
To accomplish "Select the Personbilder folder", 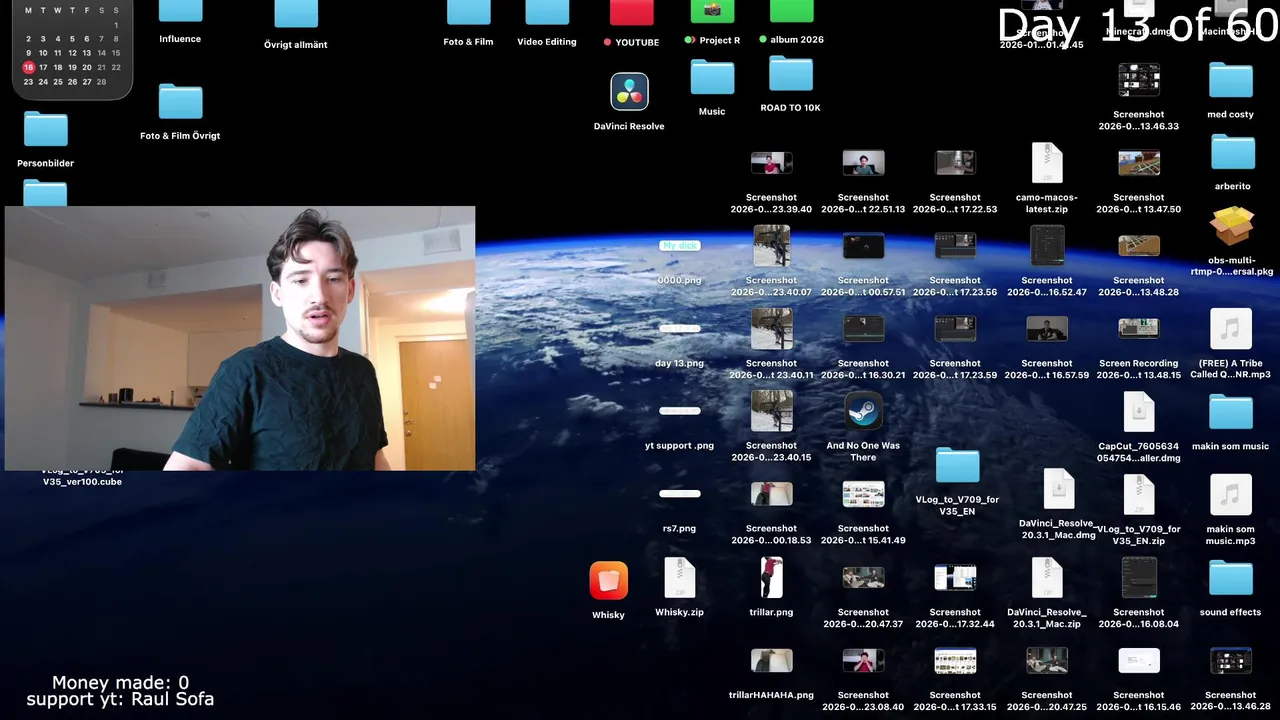I will [46, 129].
